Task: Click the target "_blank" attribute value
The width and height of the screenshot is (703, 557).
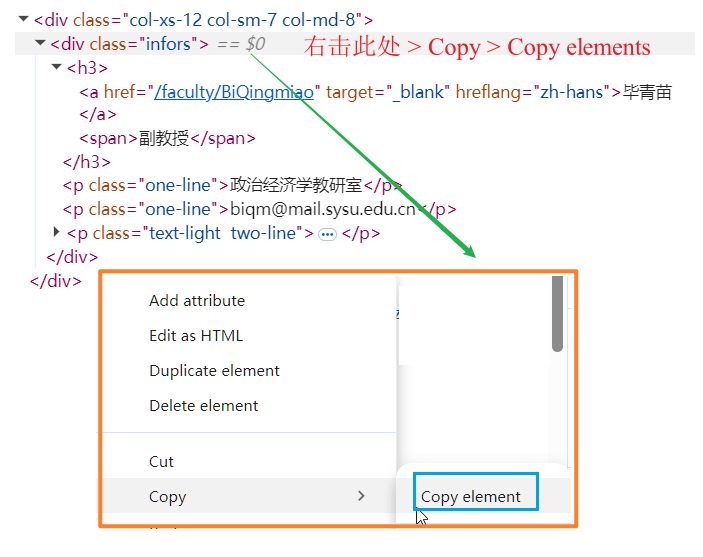Action: click(418, 92)
